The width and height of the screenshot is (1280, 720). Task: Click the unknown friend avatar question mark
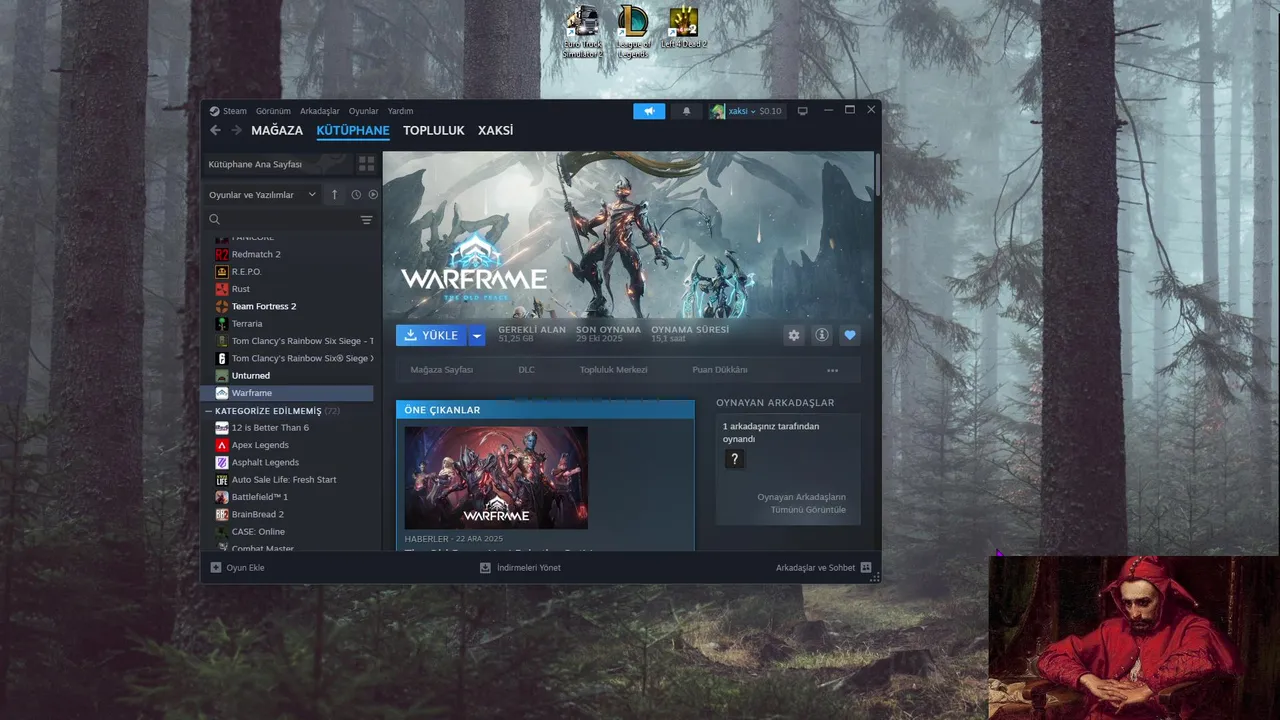click(x=734, y=459)
